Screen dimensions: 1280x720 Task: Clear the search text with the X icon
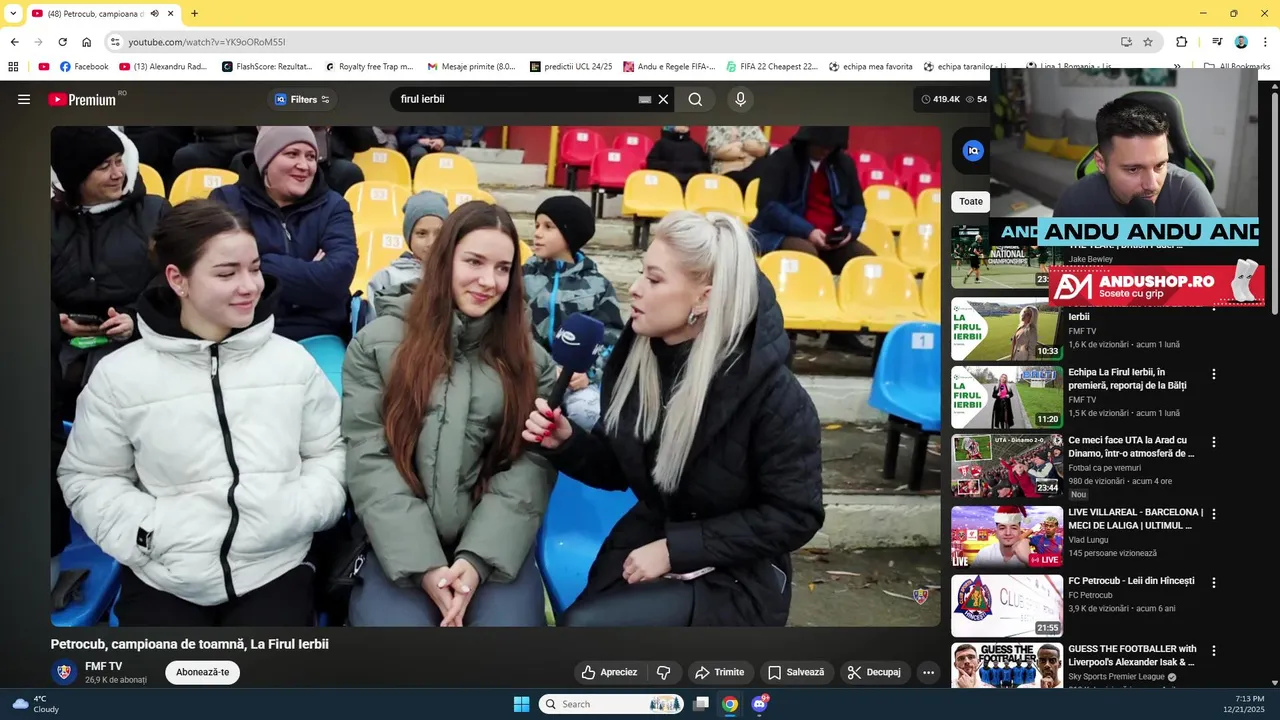(663, 99)
